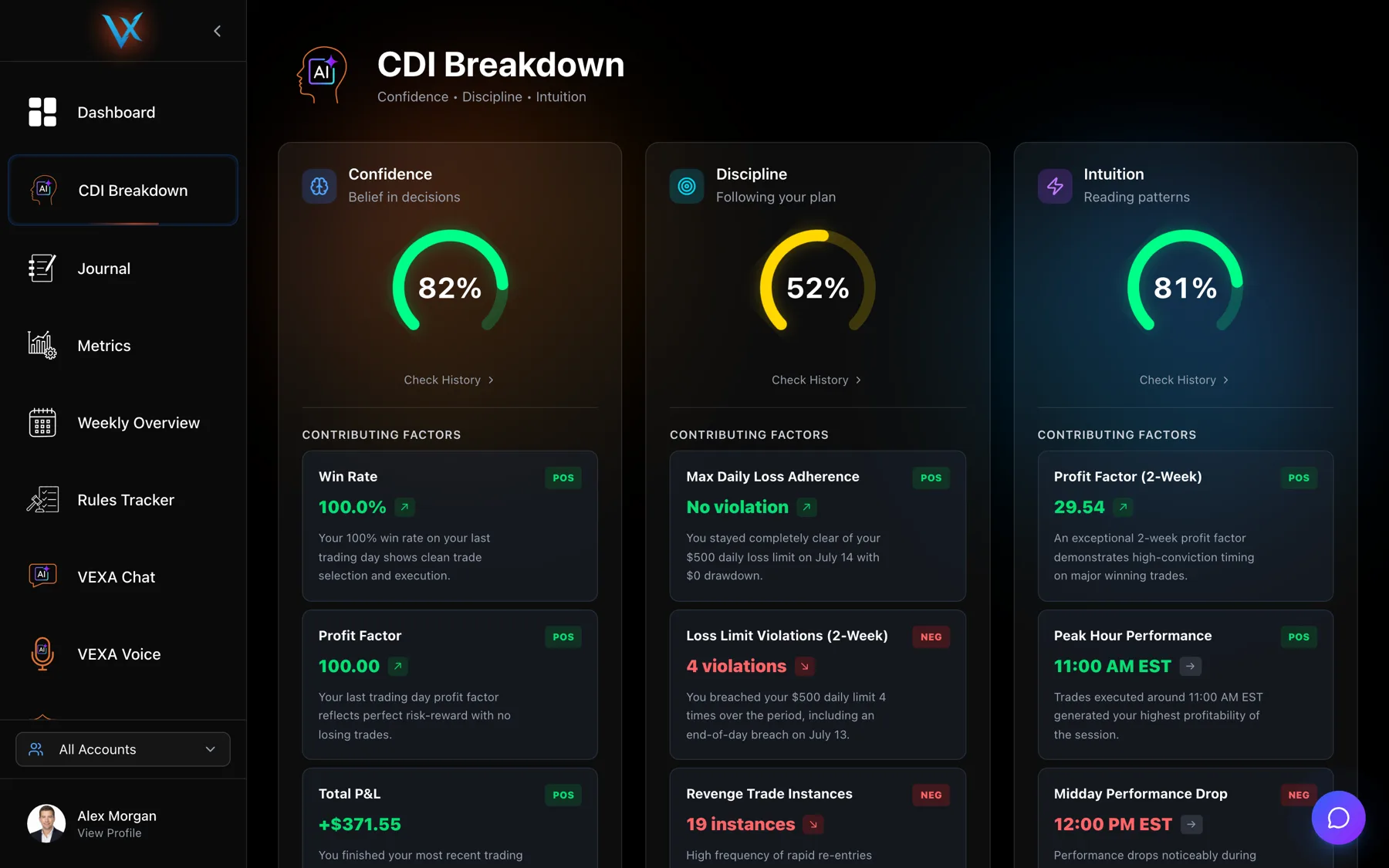Click the arrow next to 11:00 AM EST
Screen dimensions: 1389x868
[1191, 666]
